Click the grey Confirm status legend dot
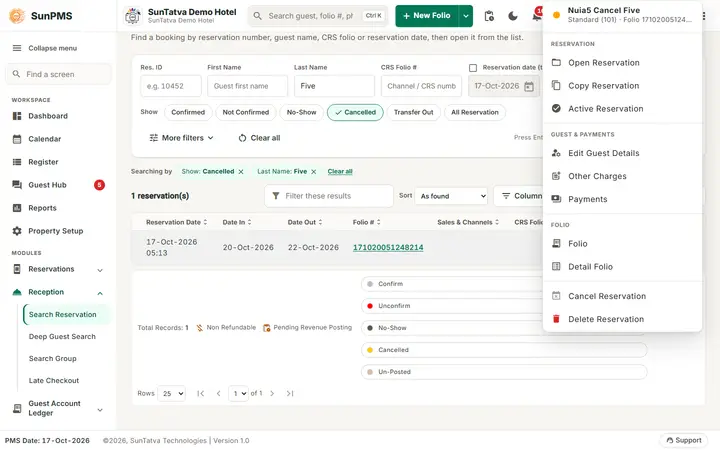 pyautogui.click(x=370, y=284)
